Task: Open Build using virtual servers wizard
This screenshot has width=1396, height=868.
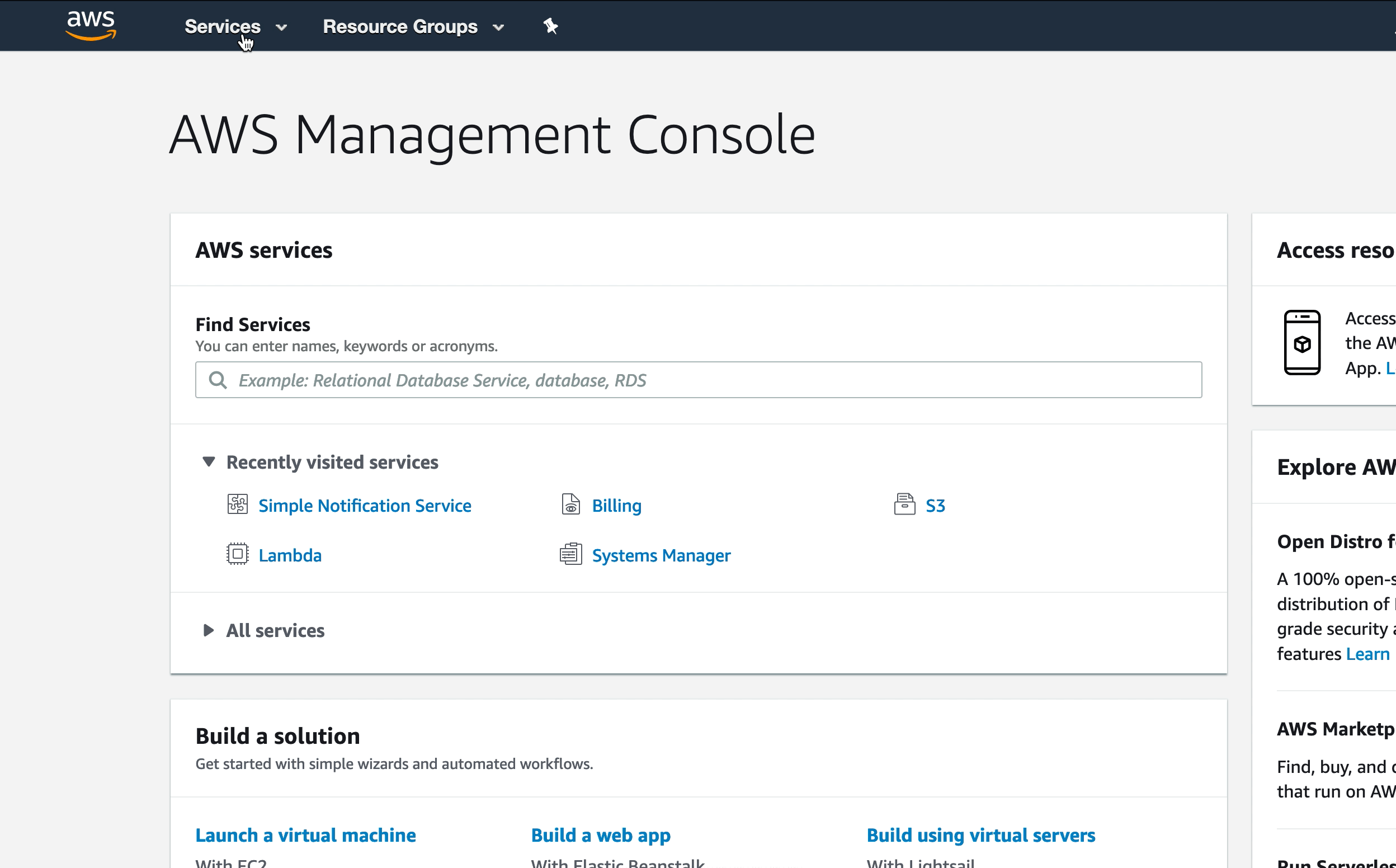Action: (980, 835)
